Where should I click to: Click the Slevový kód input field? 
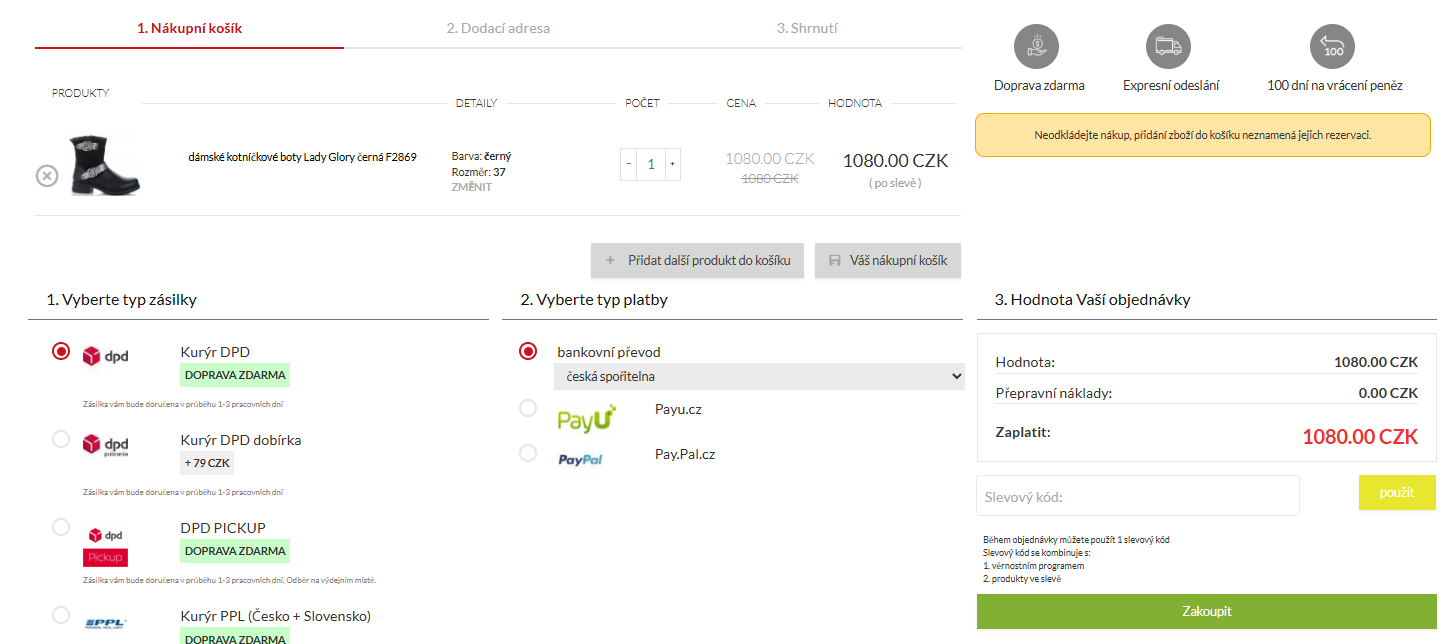(x=1137, y=496)
